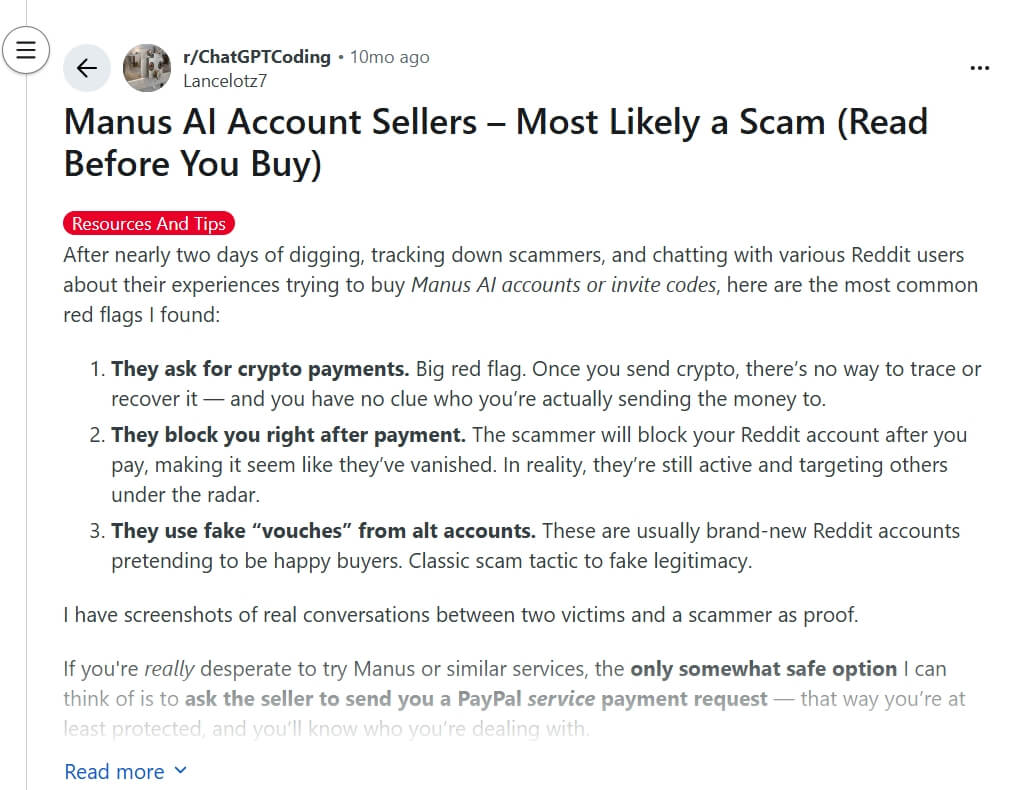Select the circular community icon beside the subreddit name
Image resolution: width=1015 pixels, height=790 pixels.
click(146, 67)
